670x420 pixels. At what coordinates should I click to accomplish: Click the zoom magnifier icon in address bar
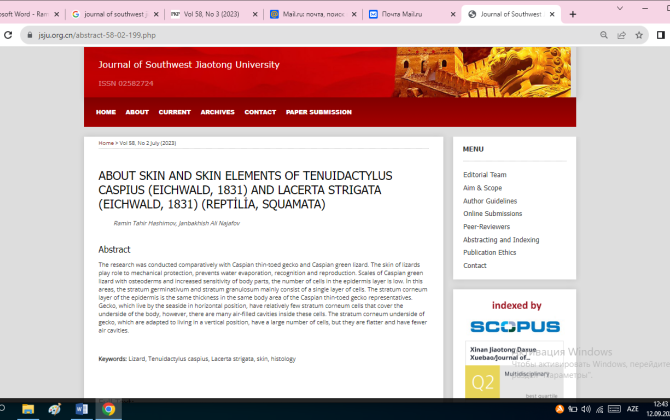[603, 34]
